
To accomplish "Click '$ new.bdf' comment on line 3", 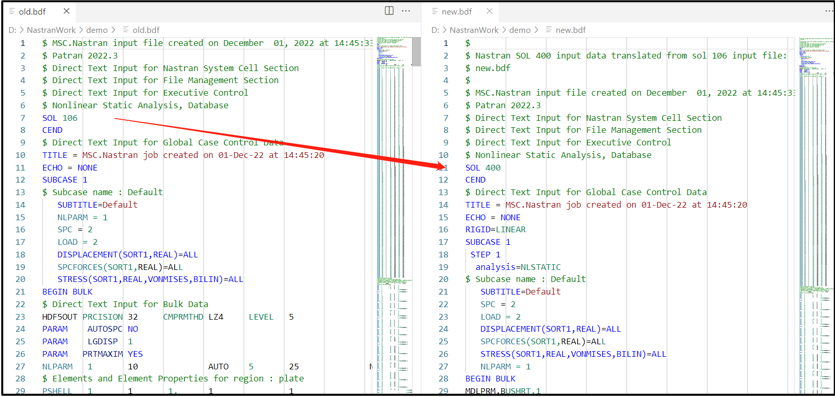I will [487, 68].
